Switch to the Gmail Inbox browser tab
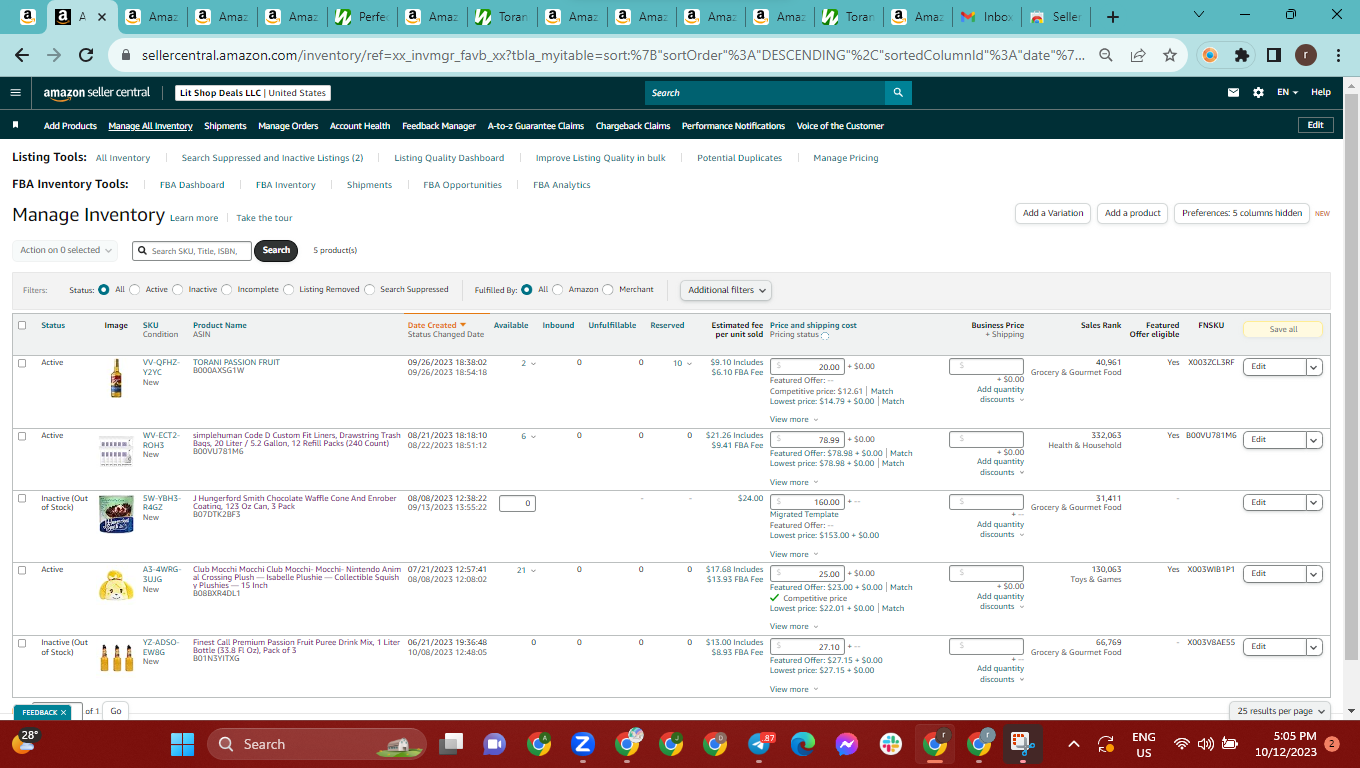The image size is (1360, 768). tap(985, 17)
